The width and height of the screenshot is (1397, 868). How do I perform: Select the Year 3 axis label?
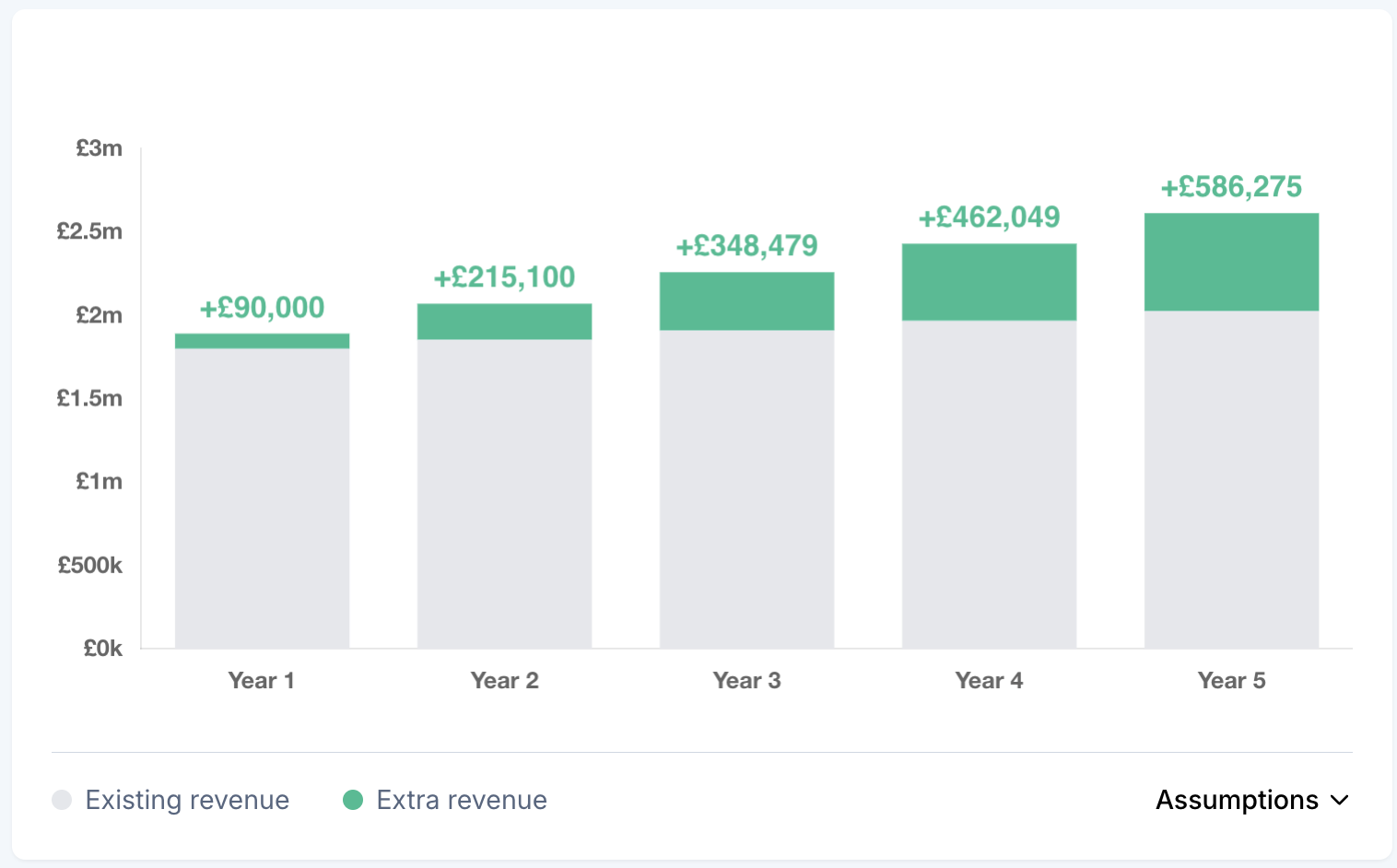pyautogui.click(x=746, y=680)
